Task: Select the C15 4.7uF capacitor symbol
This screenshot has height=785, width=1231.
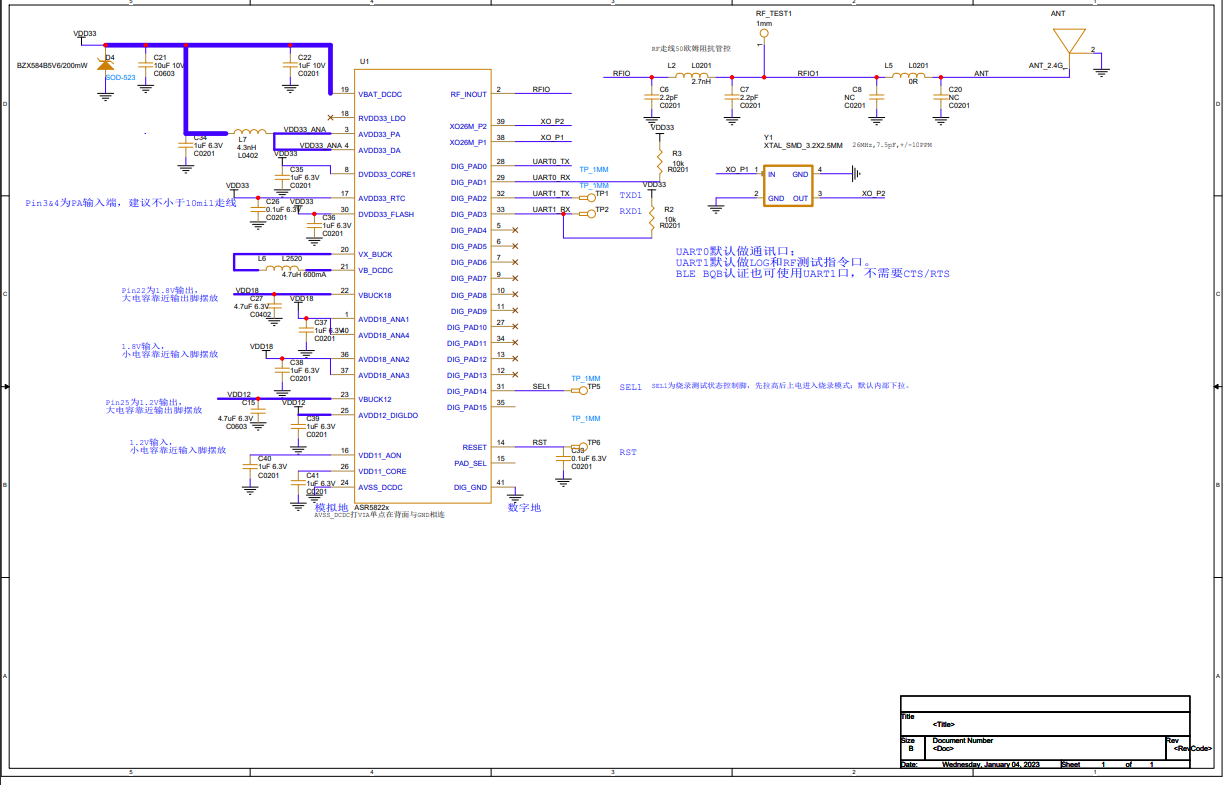Action: (258, 411)
